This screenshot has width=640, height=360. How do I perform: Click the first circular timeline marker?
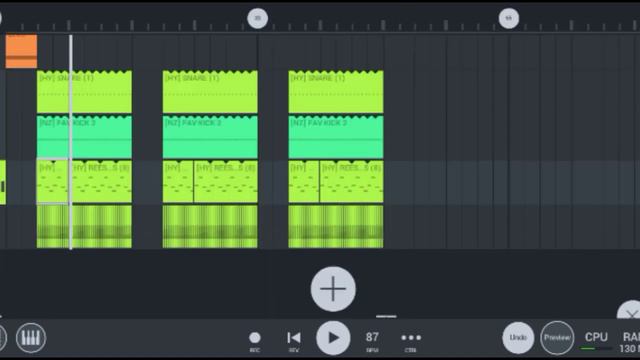[x=258, y=18]
